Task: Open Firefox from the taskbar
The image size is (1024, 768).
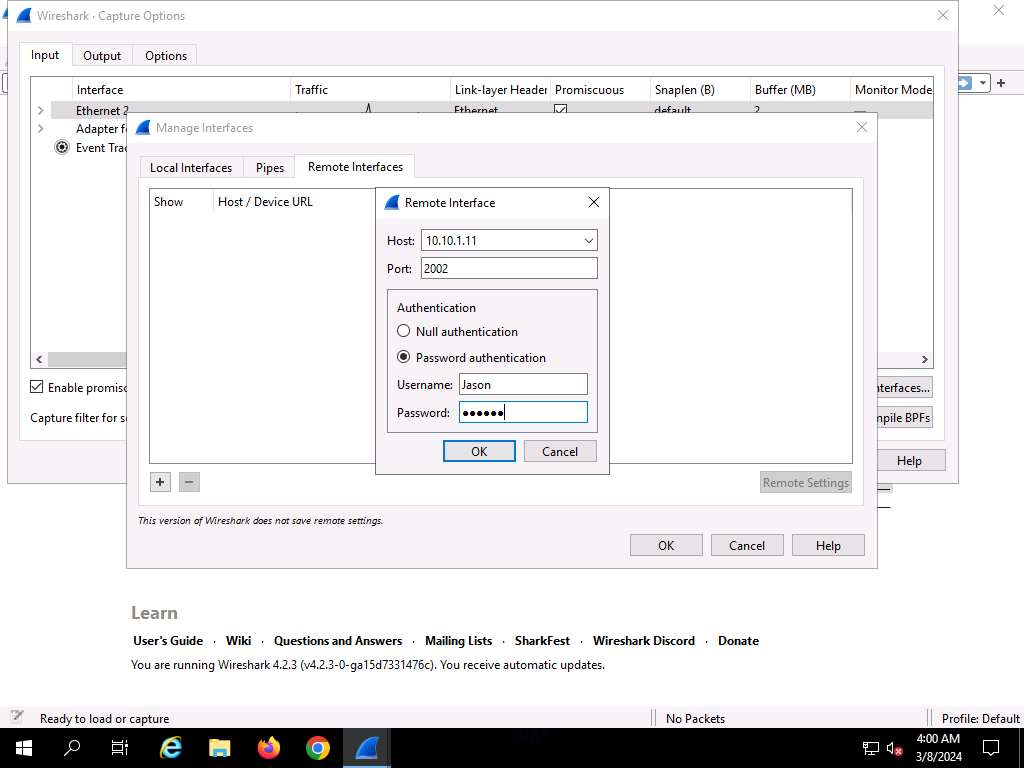Action: coord(268,748)
